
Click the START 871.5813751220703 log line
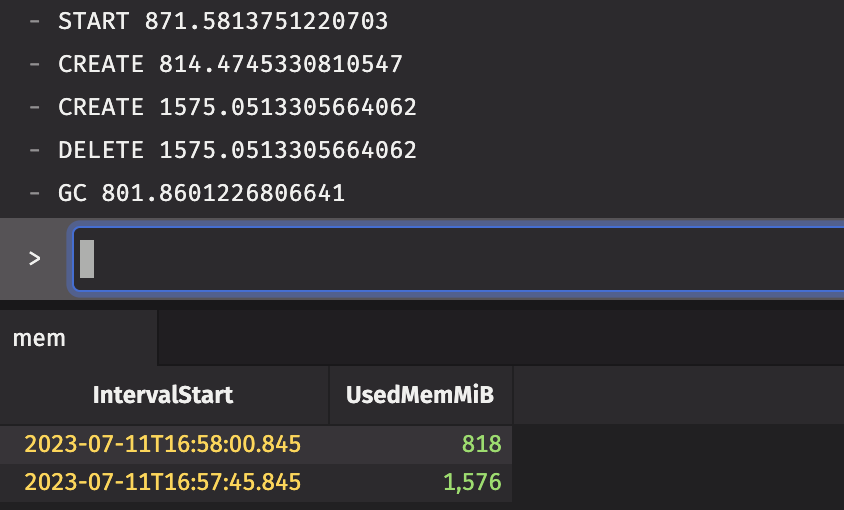click(x=223, y=21)
